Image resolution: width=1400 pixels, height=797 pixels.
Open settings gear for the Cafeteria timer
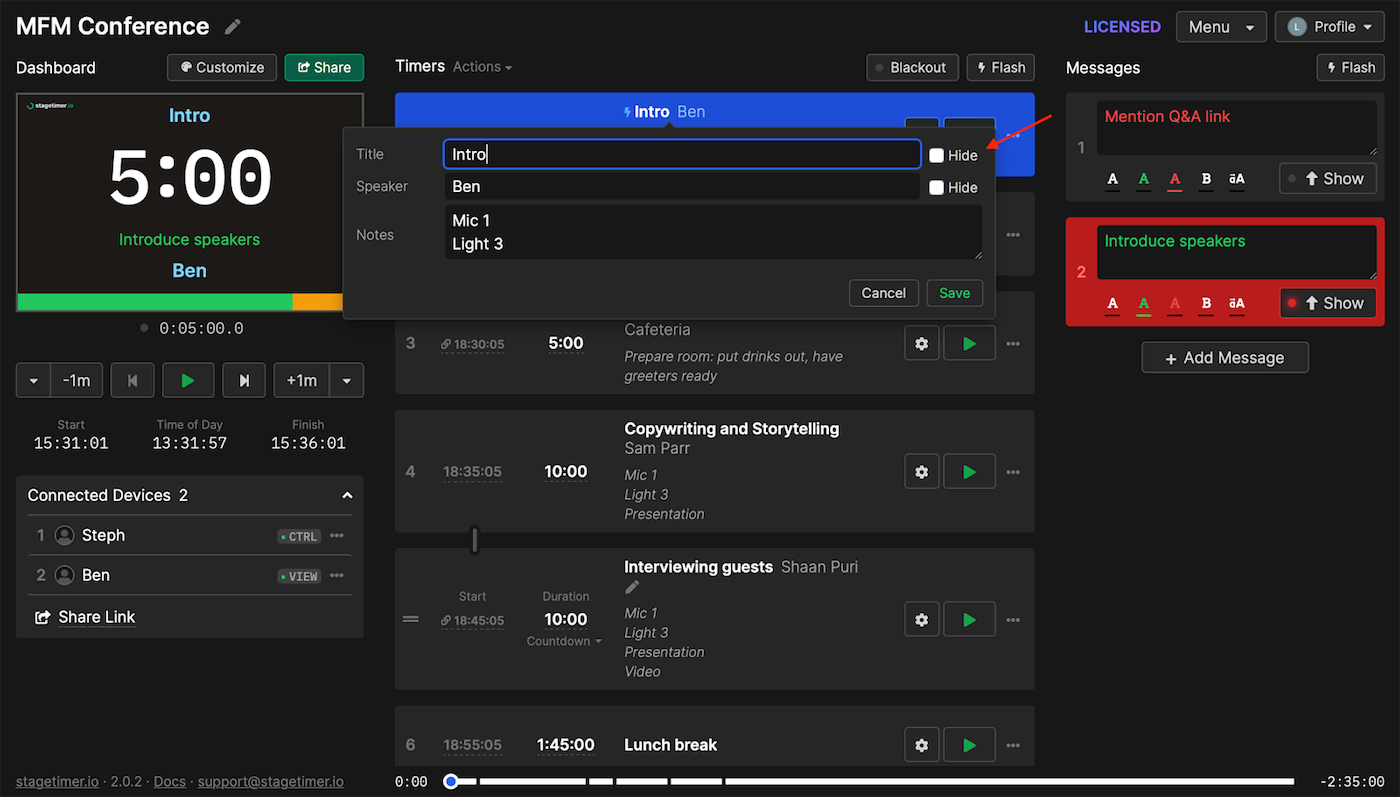click(921, 342)
